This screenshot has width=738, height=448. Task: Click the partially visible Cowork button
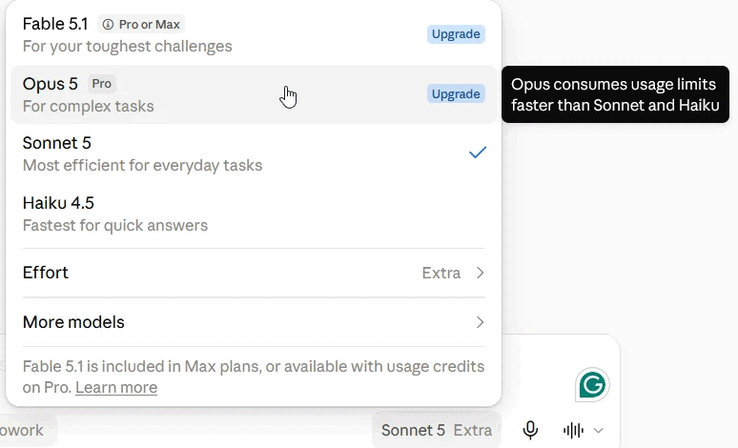pos(27,430)
